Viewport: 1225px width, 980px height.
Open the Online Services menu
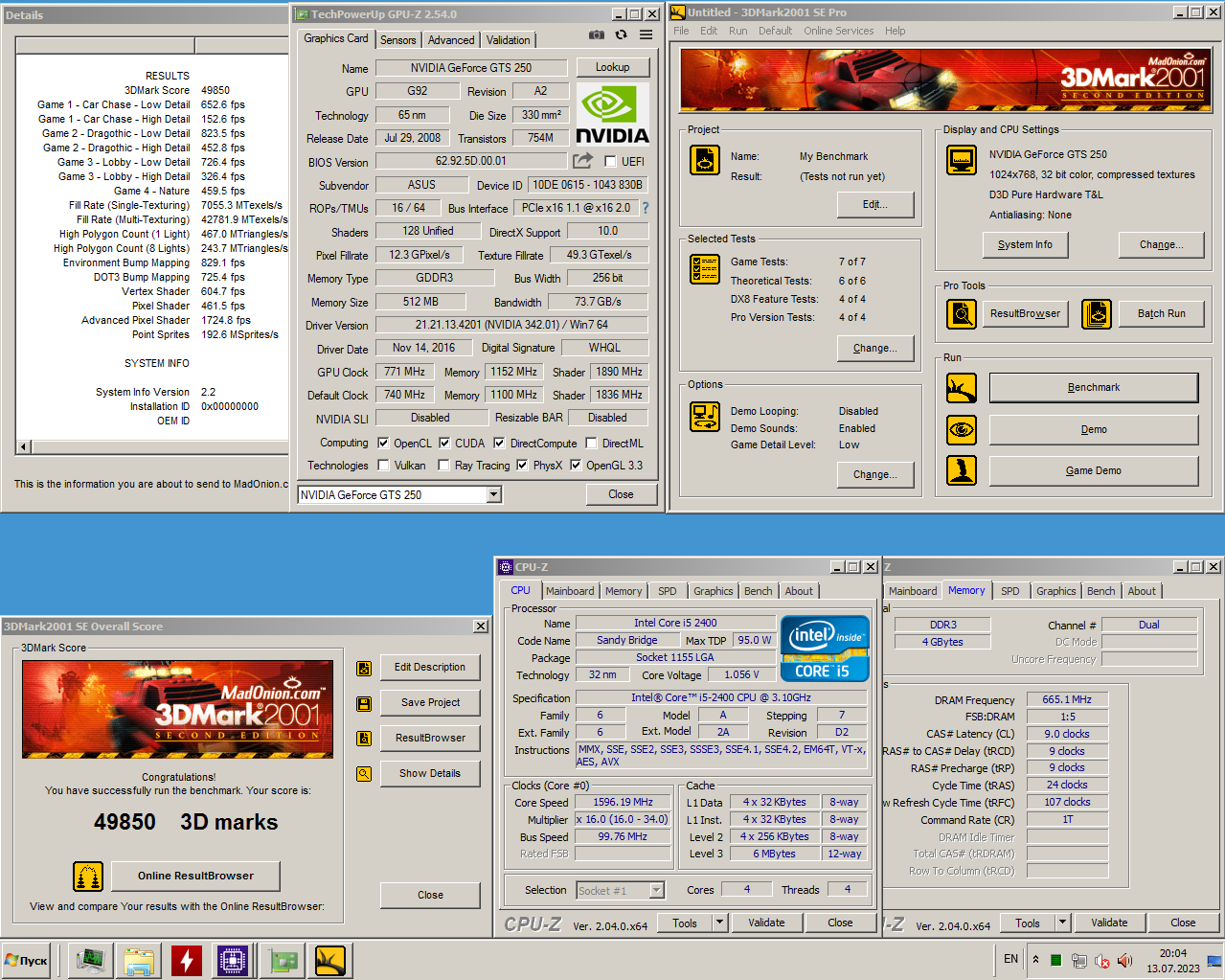(838, 31)
